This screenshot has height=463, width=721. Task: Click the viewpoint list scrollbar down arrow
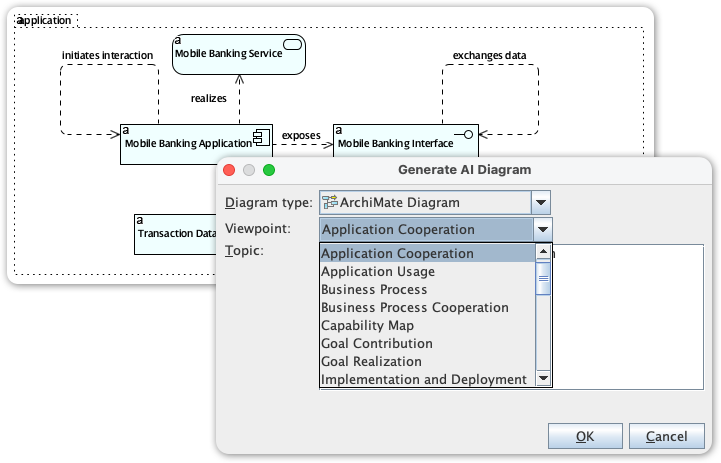[544, 379]
